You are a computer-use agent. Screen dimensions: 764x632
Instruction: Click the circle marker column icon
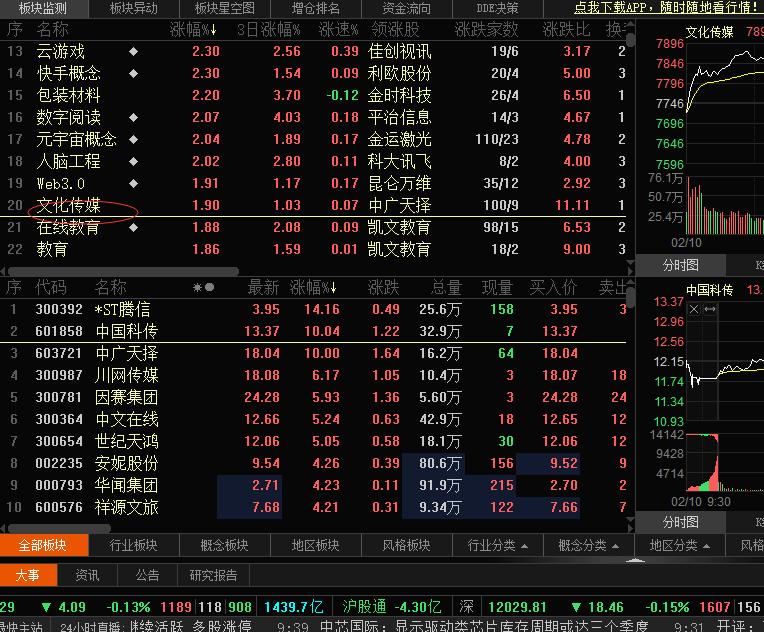tap(210, 287)
